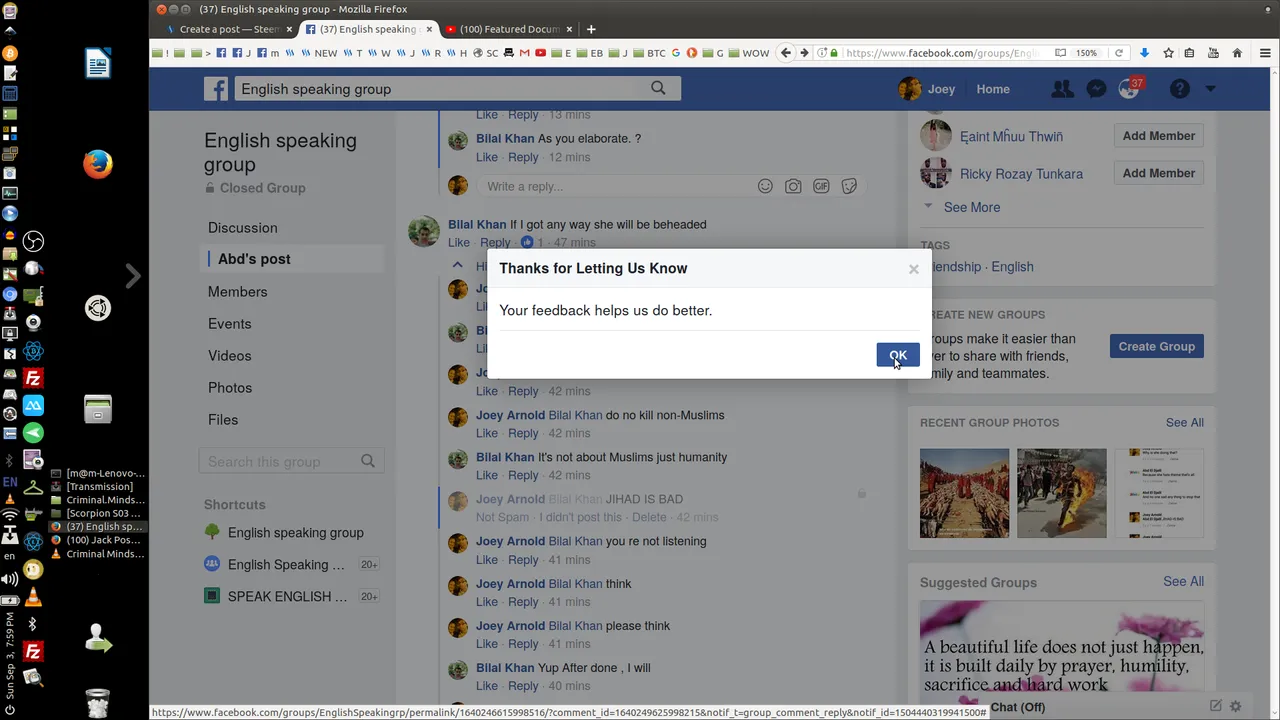The height and width of the screenshot is (720, 1280).
Task: Expand See More members list
Action: pyautogui.click(x=972, y=207)
